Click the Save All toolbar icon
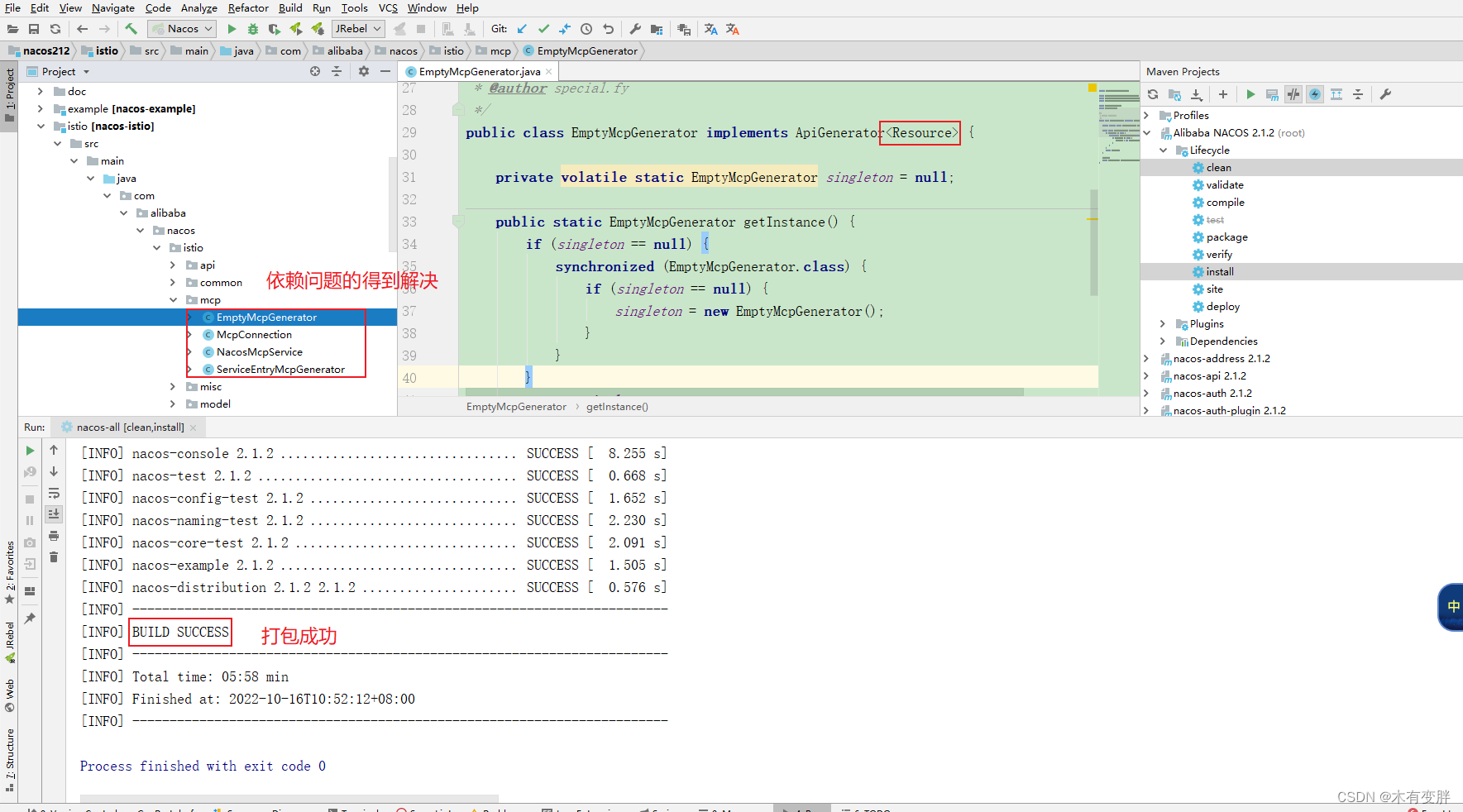Image resolution: width=1463 pixels, height=812 pixels. pos(34,29)
